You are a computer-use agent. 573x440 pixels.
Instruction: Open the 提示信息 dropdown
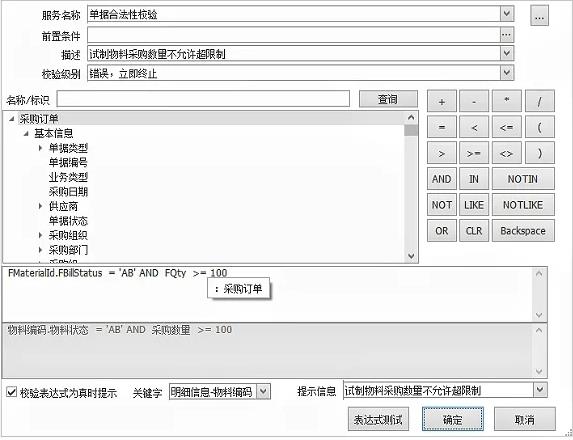tap(540, 390)
